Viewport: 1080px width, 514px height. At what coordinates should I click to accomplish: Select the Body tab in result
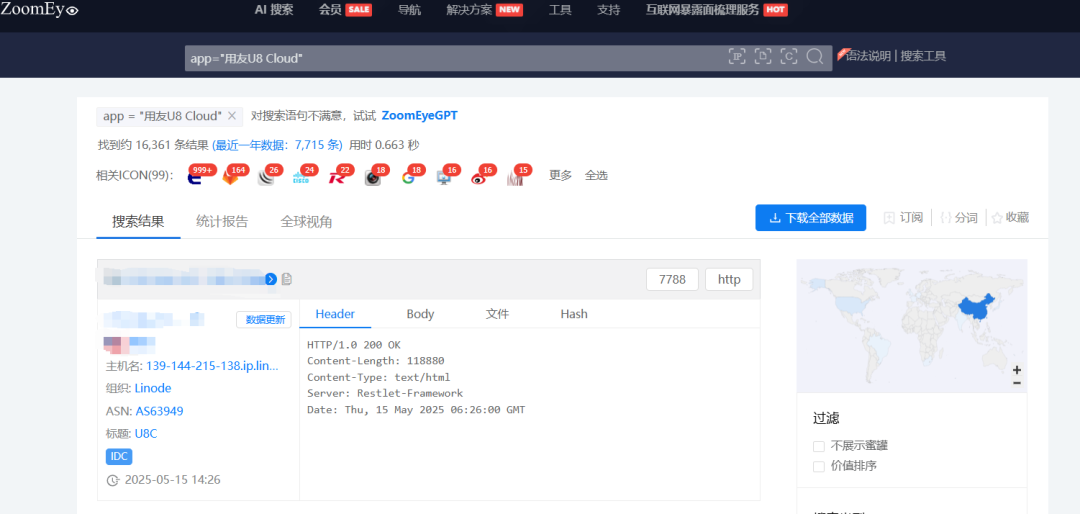point(420,314)
